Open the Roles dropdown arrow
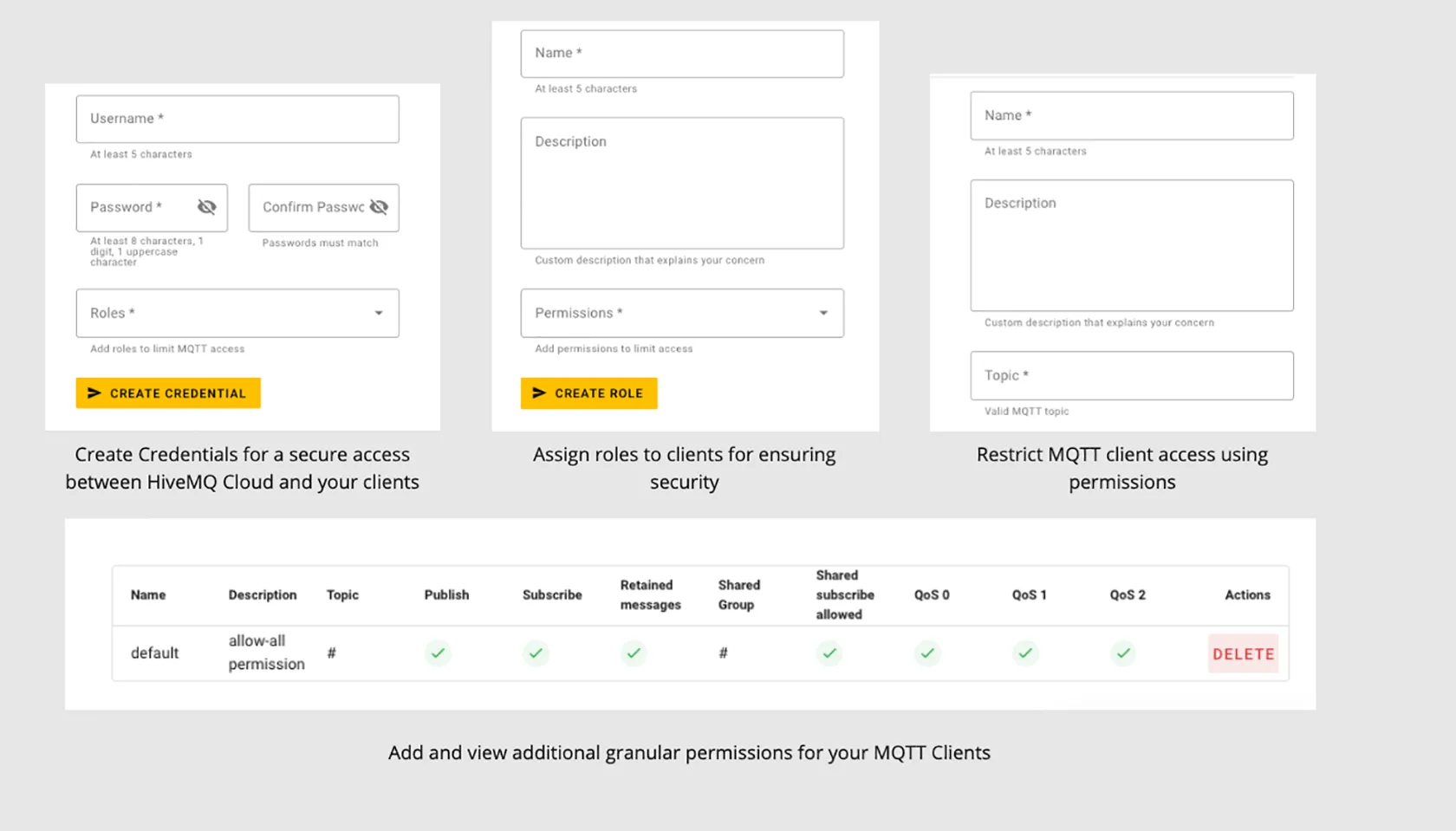This screenshot has width=1456, height=831. (379, 313)
